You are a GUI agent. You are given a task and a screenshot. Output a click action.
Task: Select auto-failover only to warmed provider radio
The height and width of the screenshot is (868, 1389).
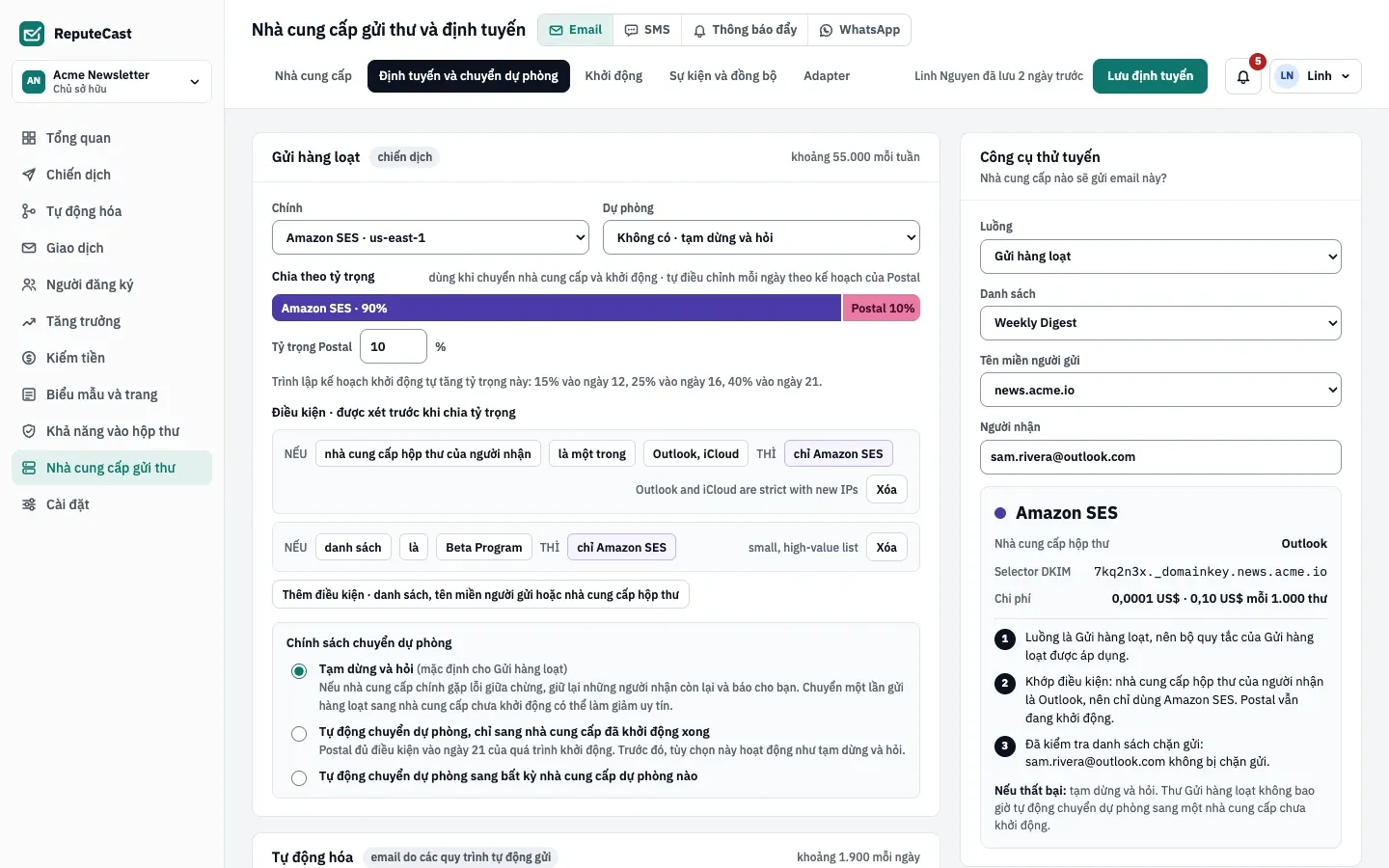pos(299,734)
